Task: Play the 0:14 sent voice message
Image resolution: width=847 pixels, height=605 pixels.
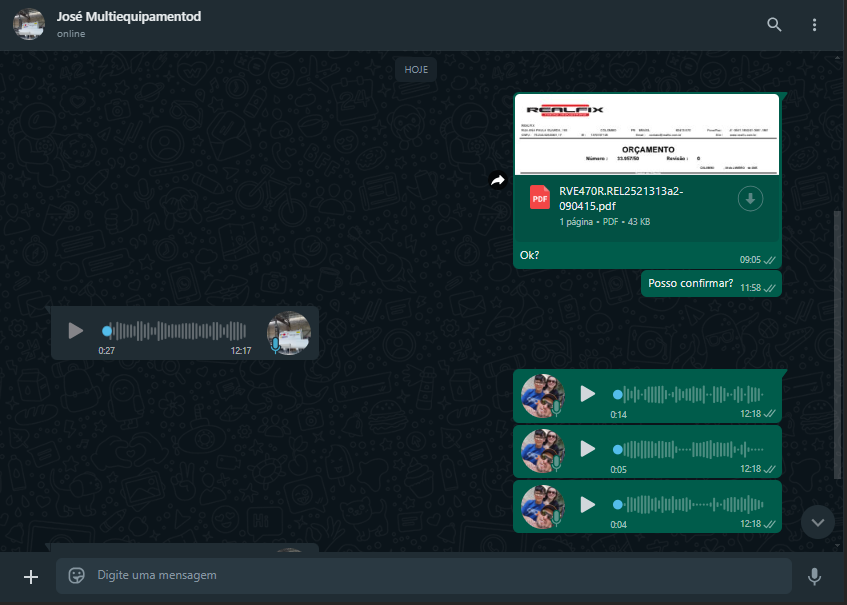Action: [587, 394]
